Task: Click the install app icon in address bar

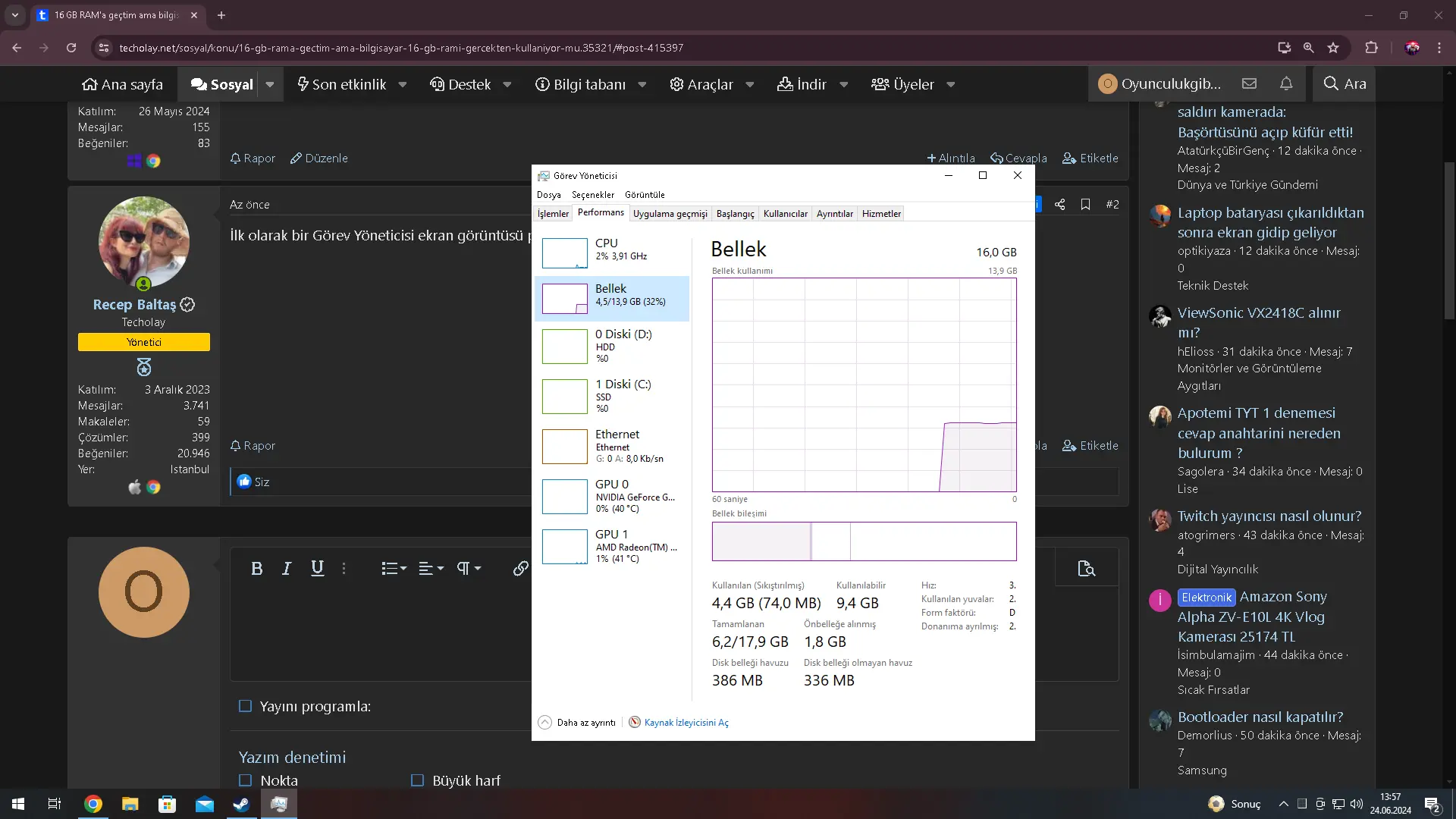Action: click(x=1284, y=47)
